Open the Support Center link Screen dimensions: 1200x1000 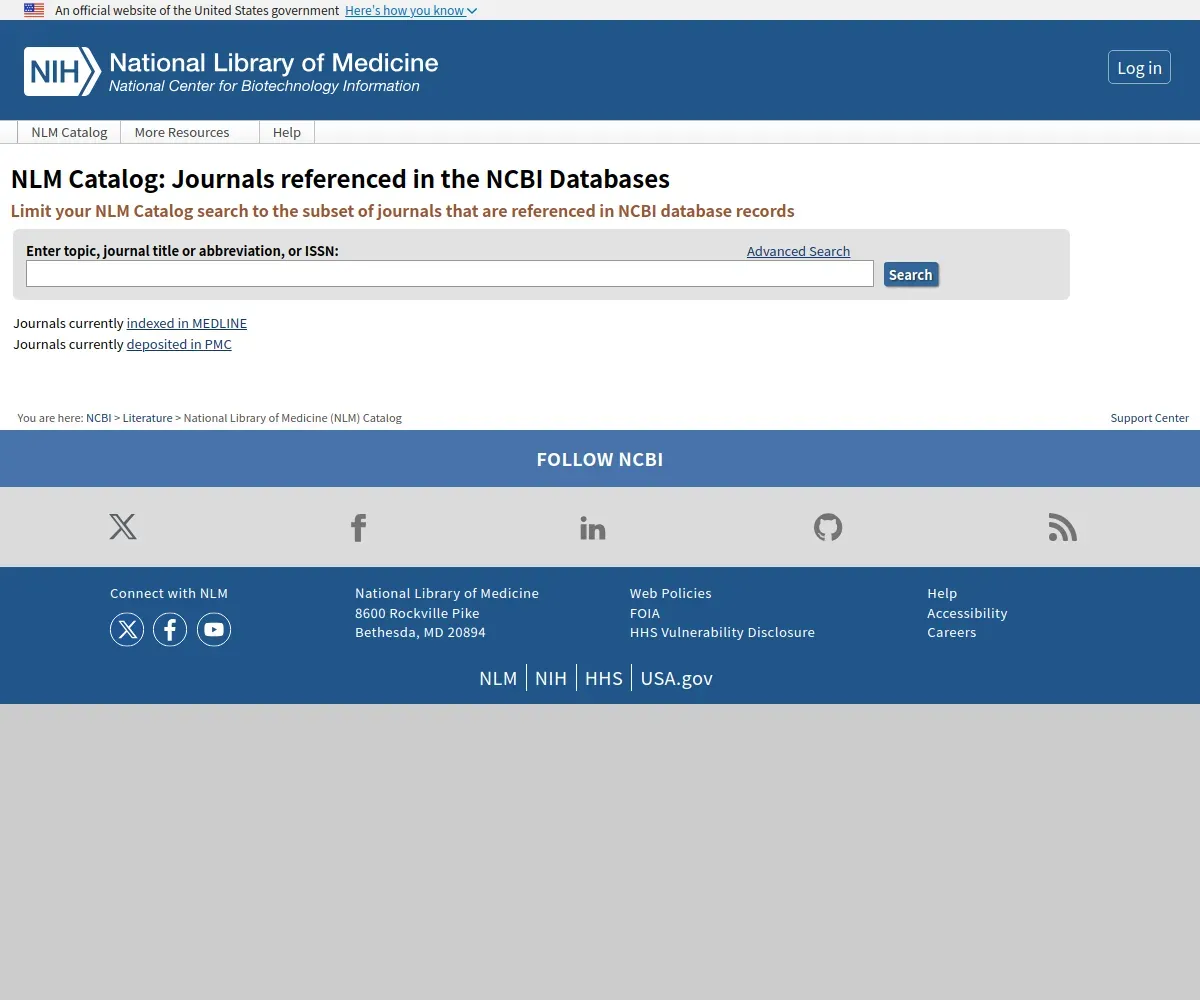tap(1150, 418)
